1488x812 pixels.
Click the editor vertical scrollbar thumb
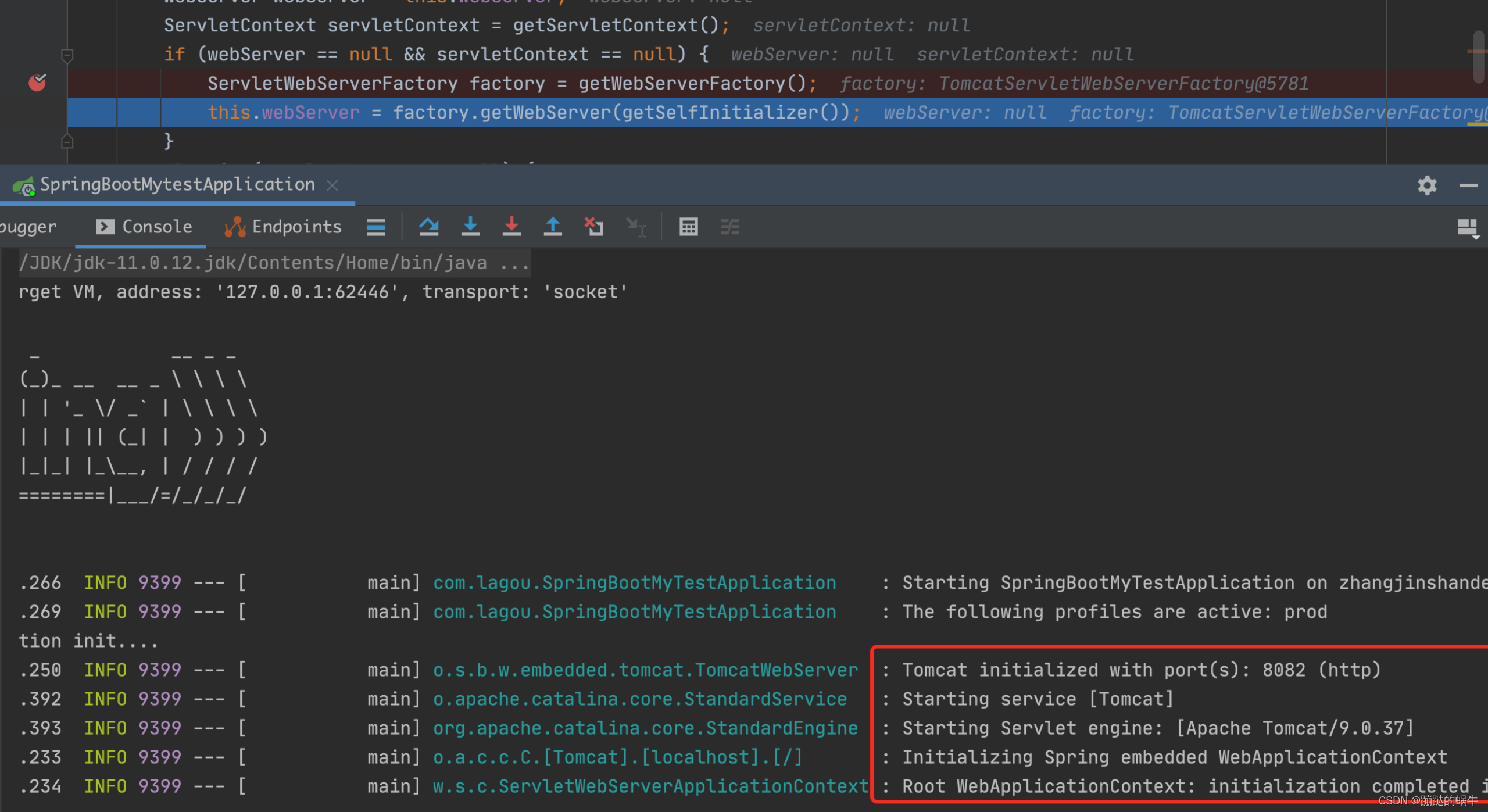pyautogui.click(x=1479, y=57)
